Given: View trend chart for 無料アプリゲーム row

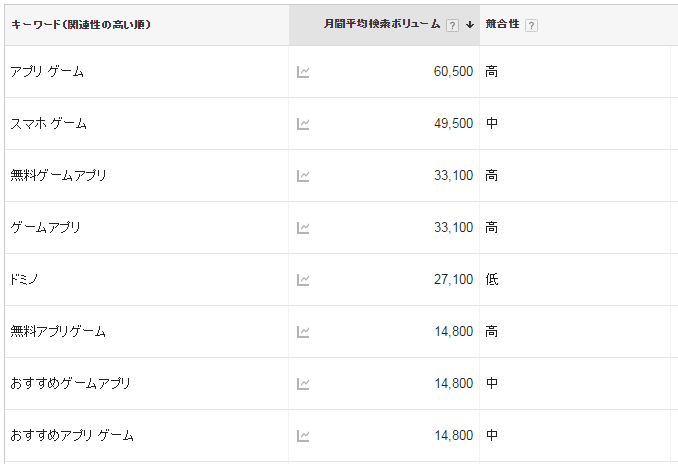Looking at the screenshot, I should 303,332.
